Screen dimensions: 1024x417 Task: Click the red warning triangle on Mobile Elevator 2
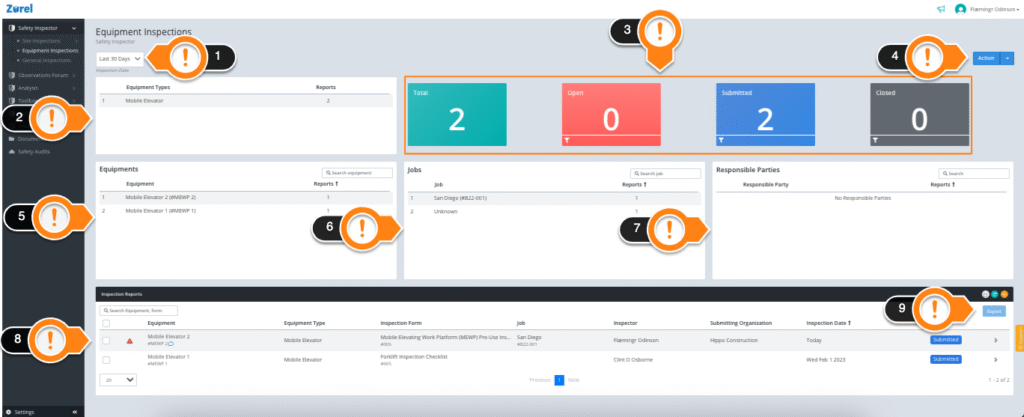(x=130, y=341)
